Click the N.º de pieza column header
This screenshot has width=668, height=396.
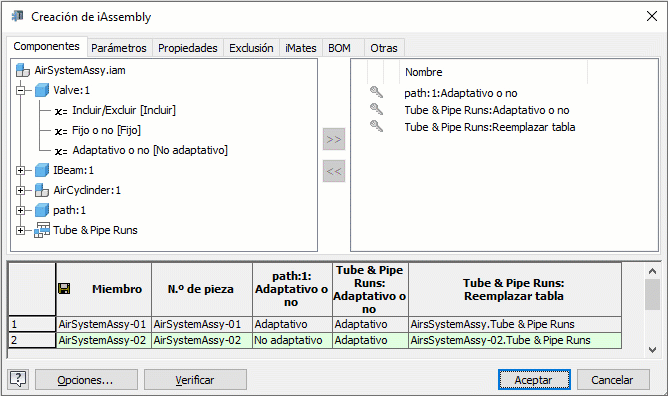(202, 289)
